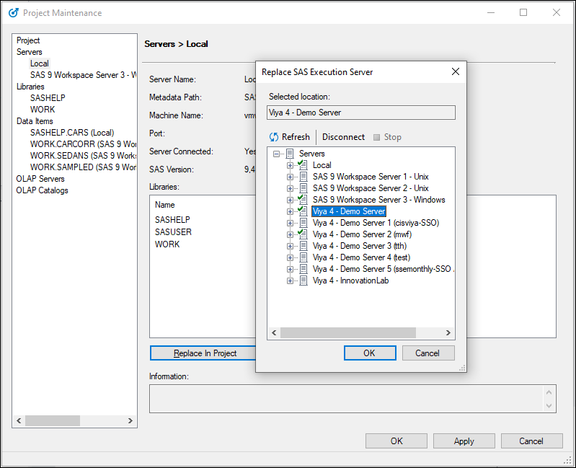
Task: Click SAS 9 Workspace Server 1 - Unix icon
Action: coord(303,177)
